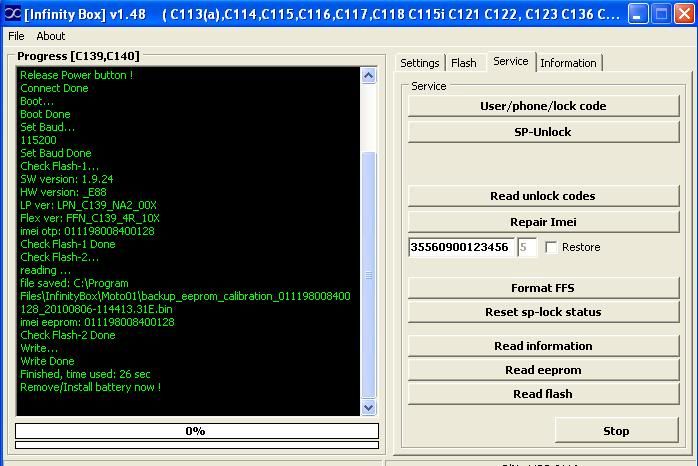
Task: Switch to the Flash tab
Action: 463,63
